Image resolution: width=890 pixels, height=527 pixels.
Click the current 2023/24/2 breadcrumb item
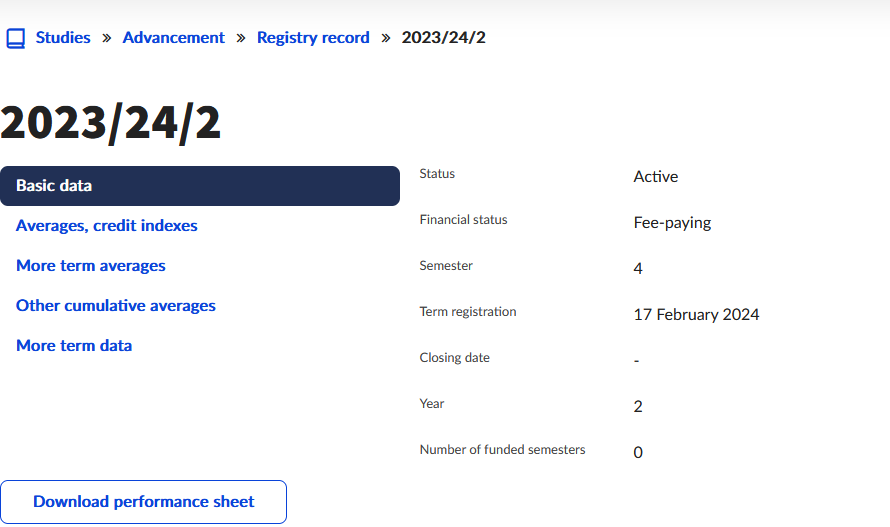tap(443, 38)
